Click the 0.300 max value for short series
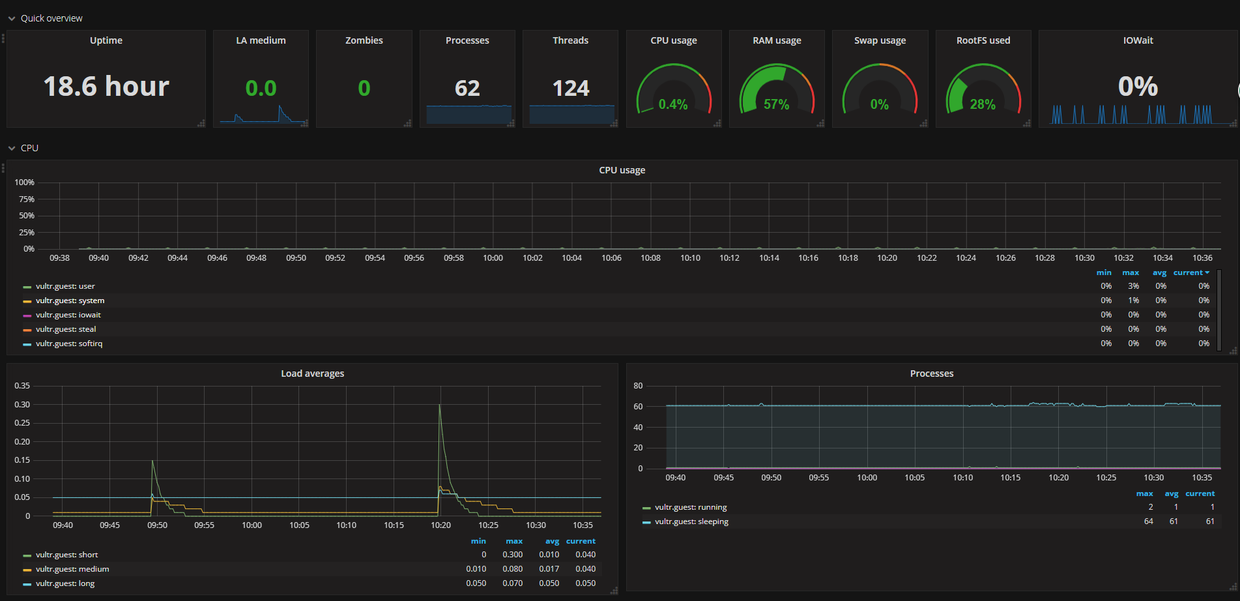The image size is (1240, 601). 513,554
